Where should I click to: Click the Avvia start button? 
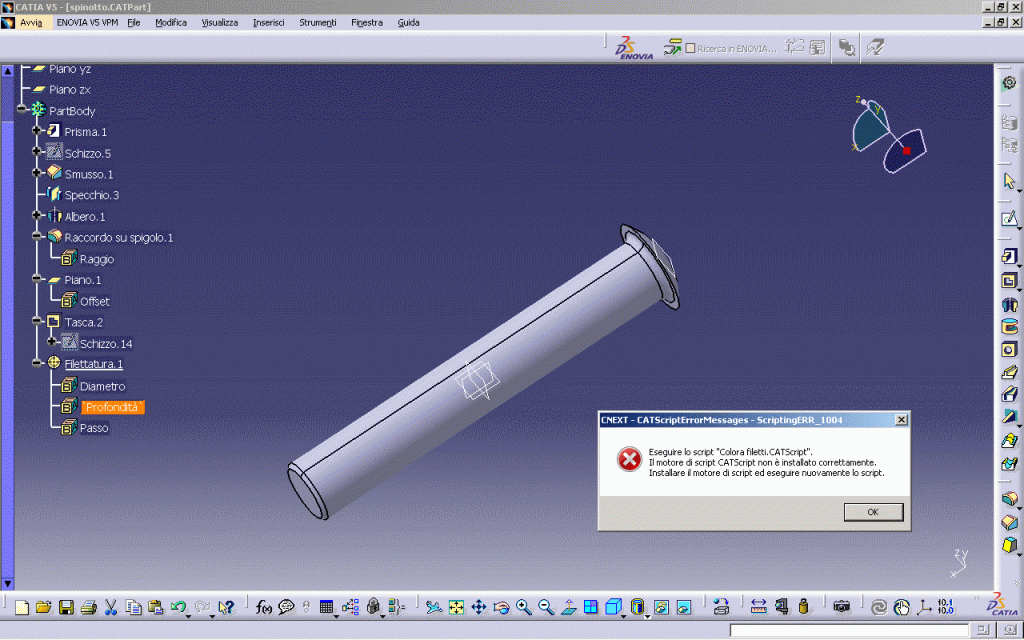point(30,22)
